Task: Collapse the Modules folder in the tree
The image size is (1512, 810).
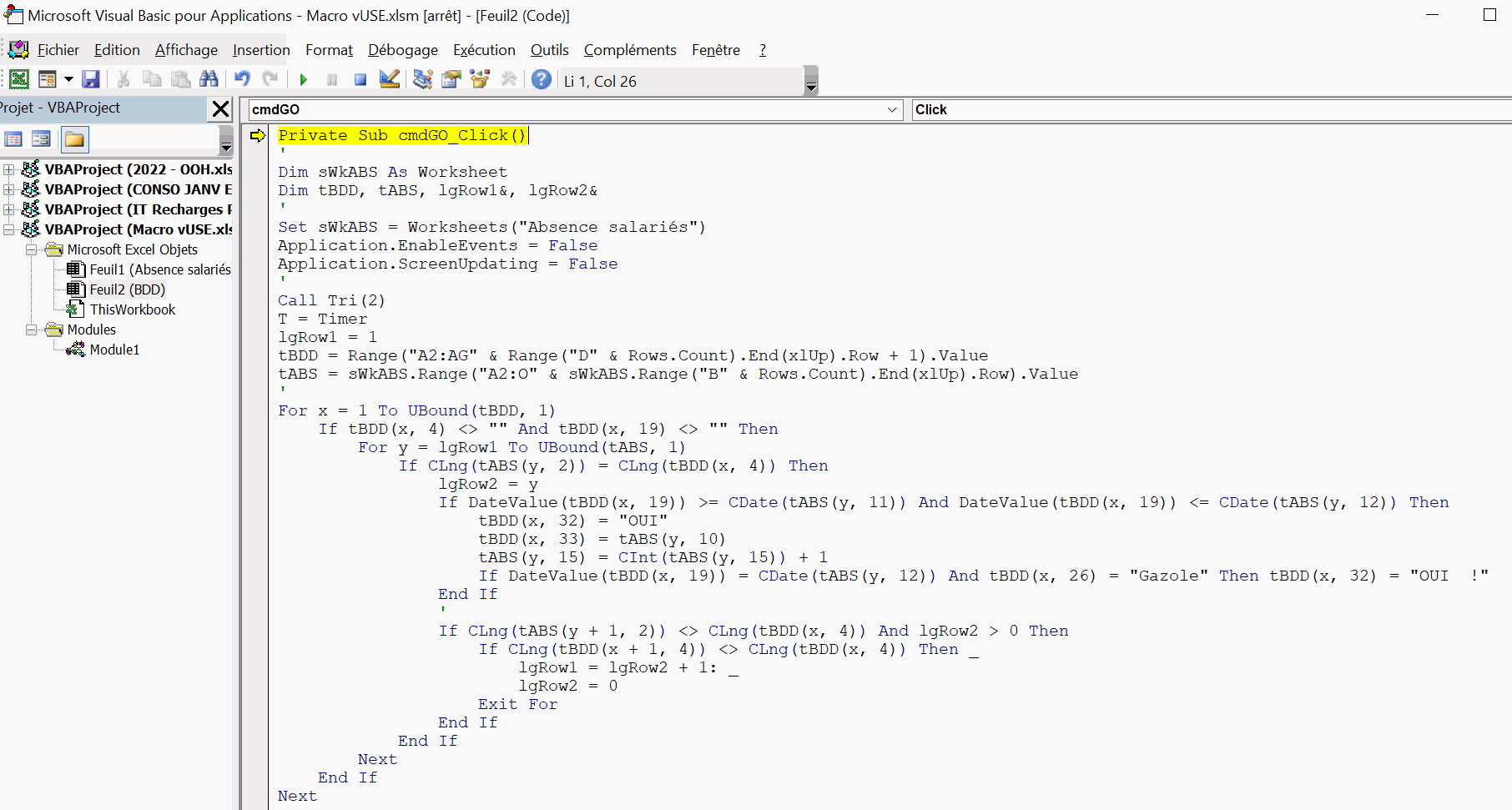Action: (x=31, y=330)
